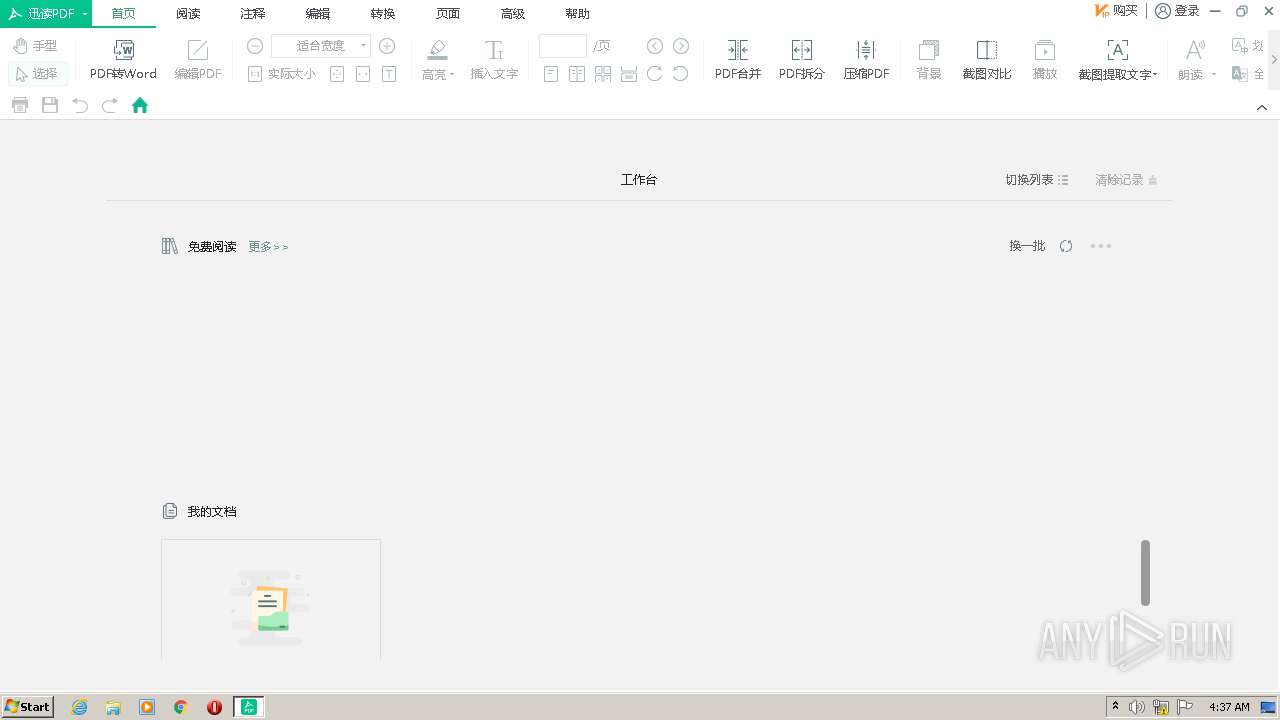
Task: Launch the PDF拆分 split tool
Action: (801, 51)
